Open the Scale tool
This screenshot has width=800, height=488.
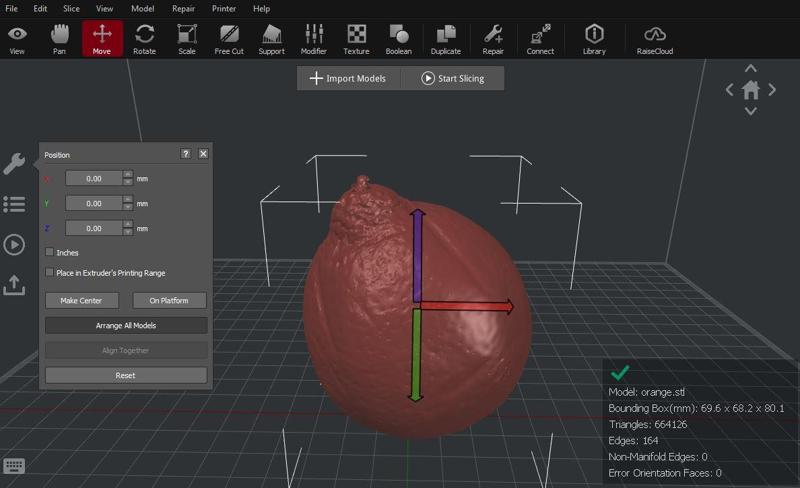(x=187, y=39)
